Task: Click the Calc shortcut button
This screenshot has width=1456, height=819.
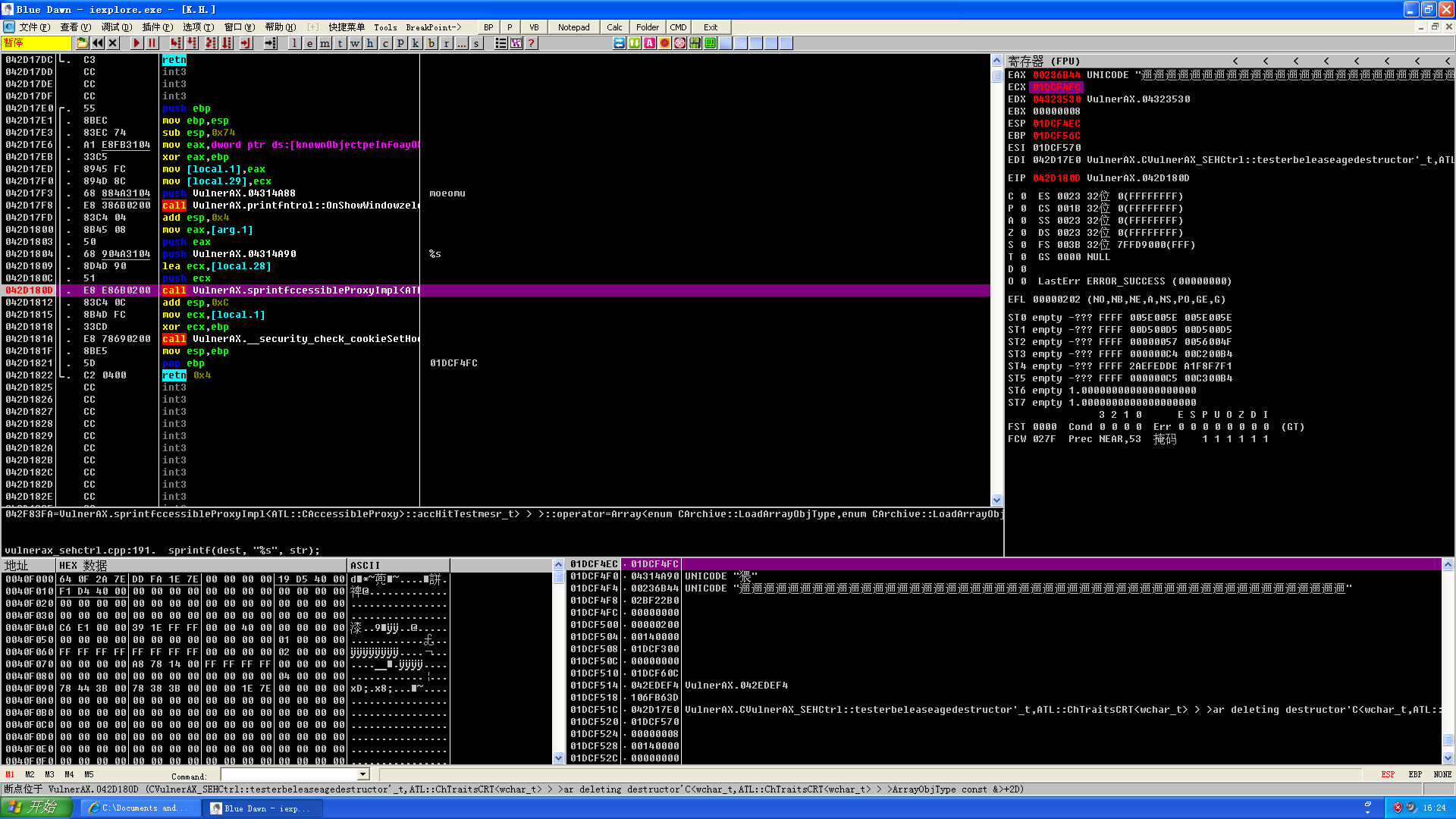Action: point(615,27)
